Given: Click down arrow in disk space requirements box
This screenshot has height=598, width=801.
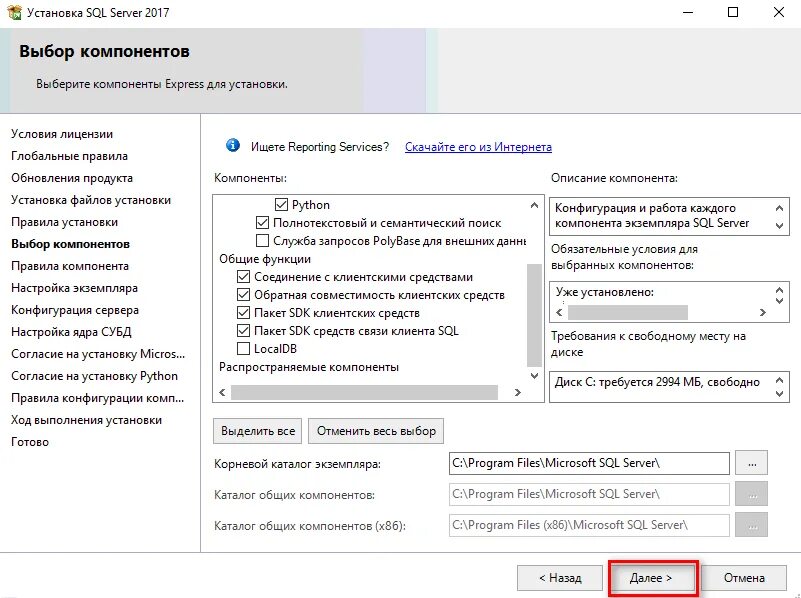Looking at the screenshot, I should [x=779, y=394].
